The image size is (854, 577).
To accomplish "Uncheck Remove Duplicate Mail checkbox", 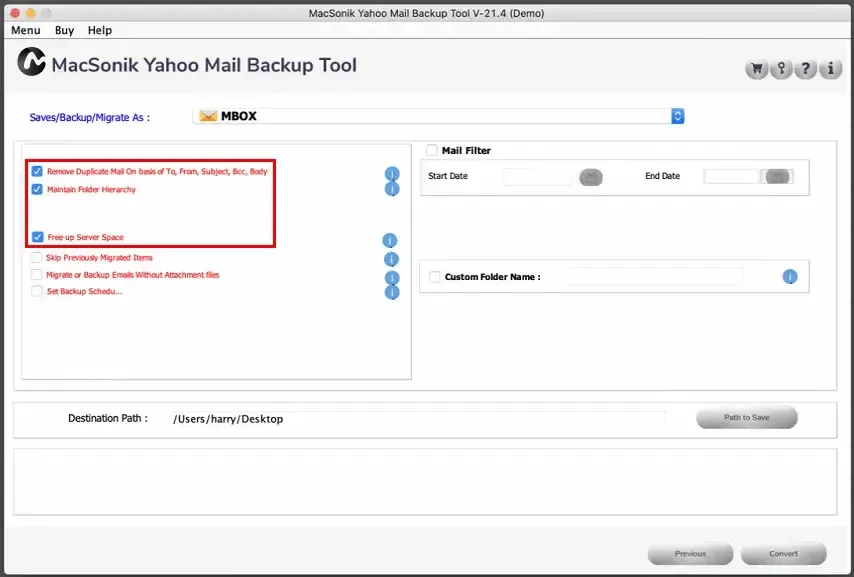I will [37, 171].
